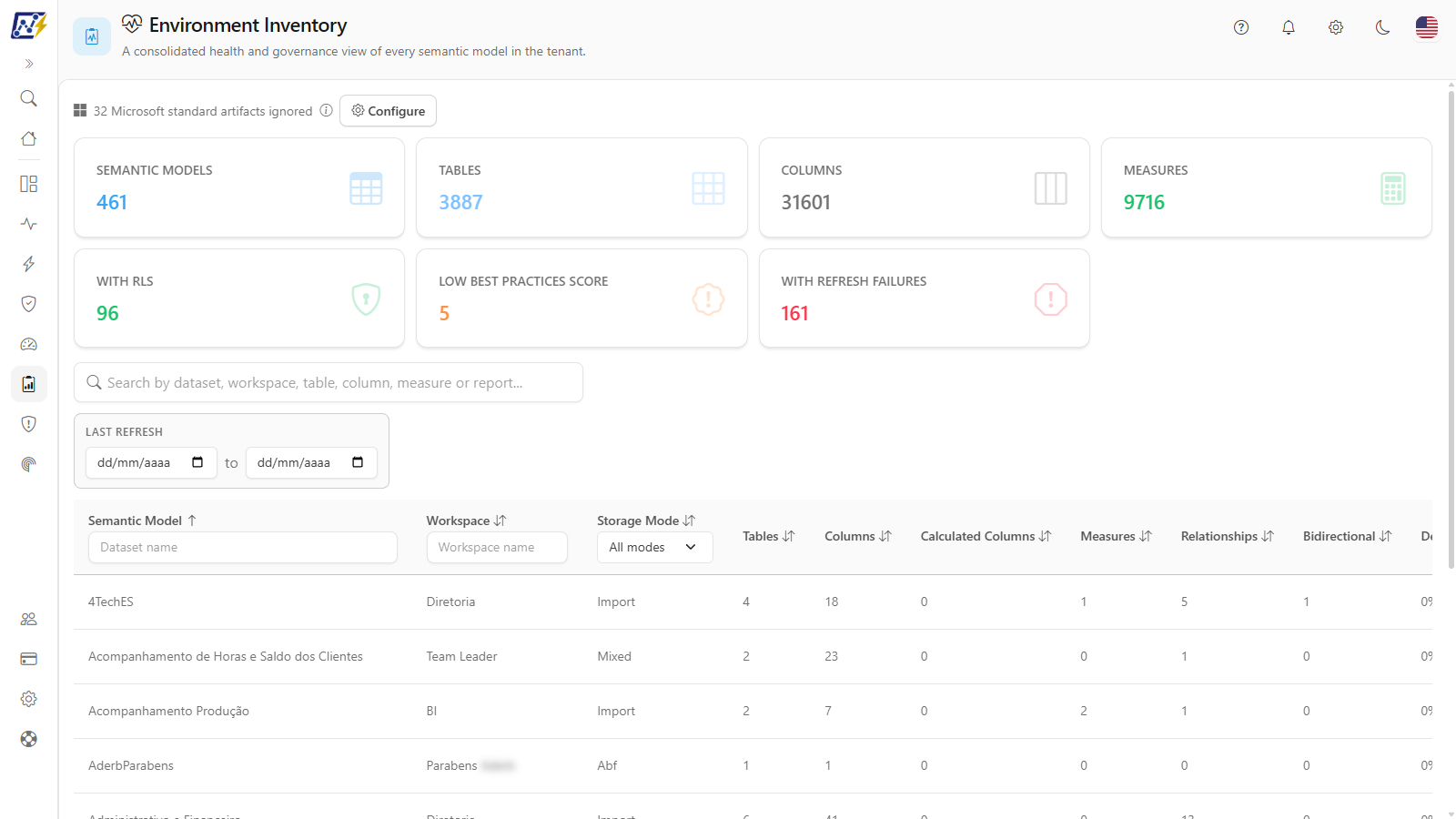Open the shield alert sidebar icon

[x=29, y=424]
